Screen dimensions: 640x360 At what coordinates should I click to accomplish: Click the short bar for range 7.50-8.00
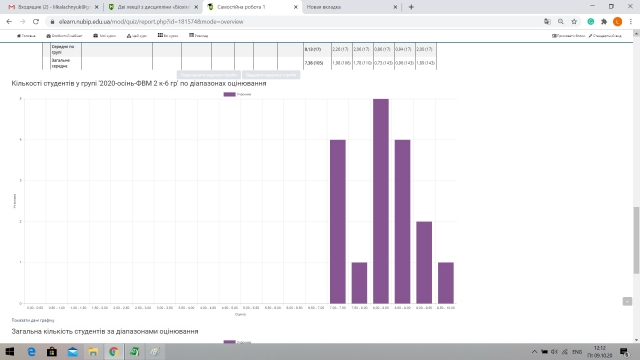tap(359, 283)
